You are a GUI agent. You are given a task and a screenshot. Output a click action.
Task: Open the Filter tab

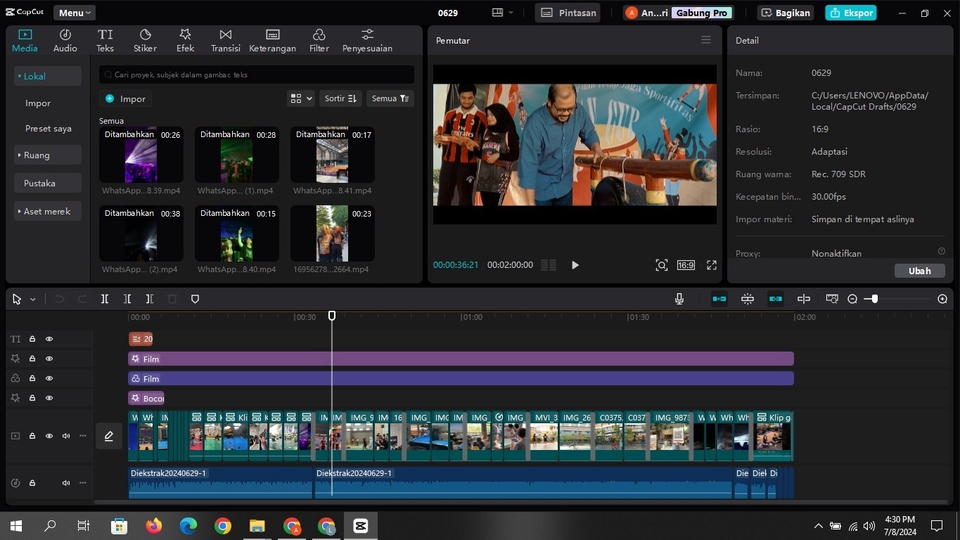(x=319, y=40)
